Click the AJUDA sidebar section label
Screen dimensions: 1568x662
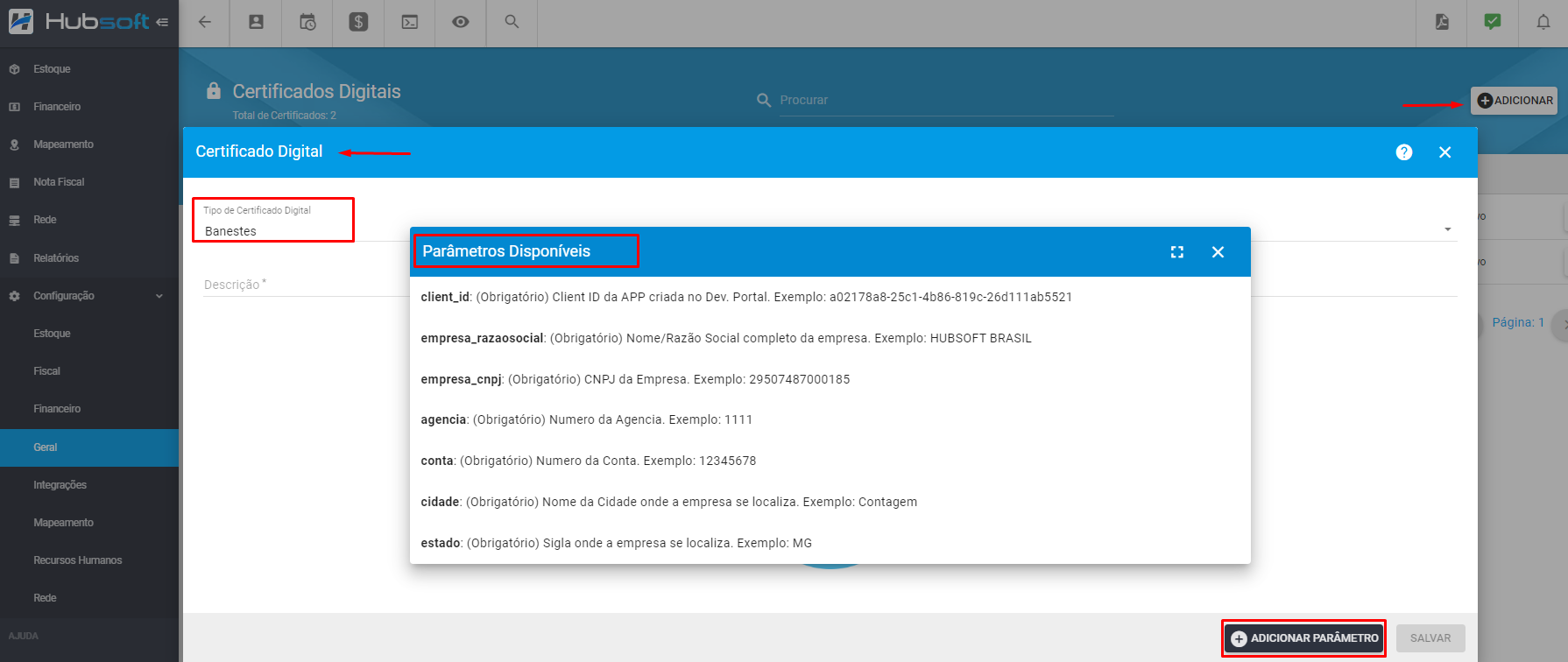pyautogui.click(x=24, y=636)
